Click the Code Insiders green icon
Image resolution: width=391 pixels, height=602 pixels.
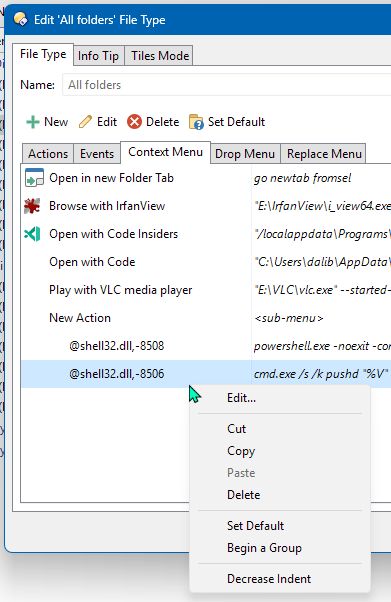click(32, 234)
